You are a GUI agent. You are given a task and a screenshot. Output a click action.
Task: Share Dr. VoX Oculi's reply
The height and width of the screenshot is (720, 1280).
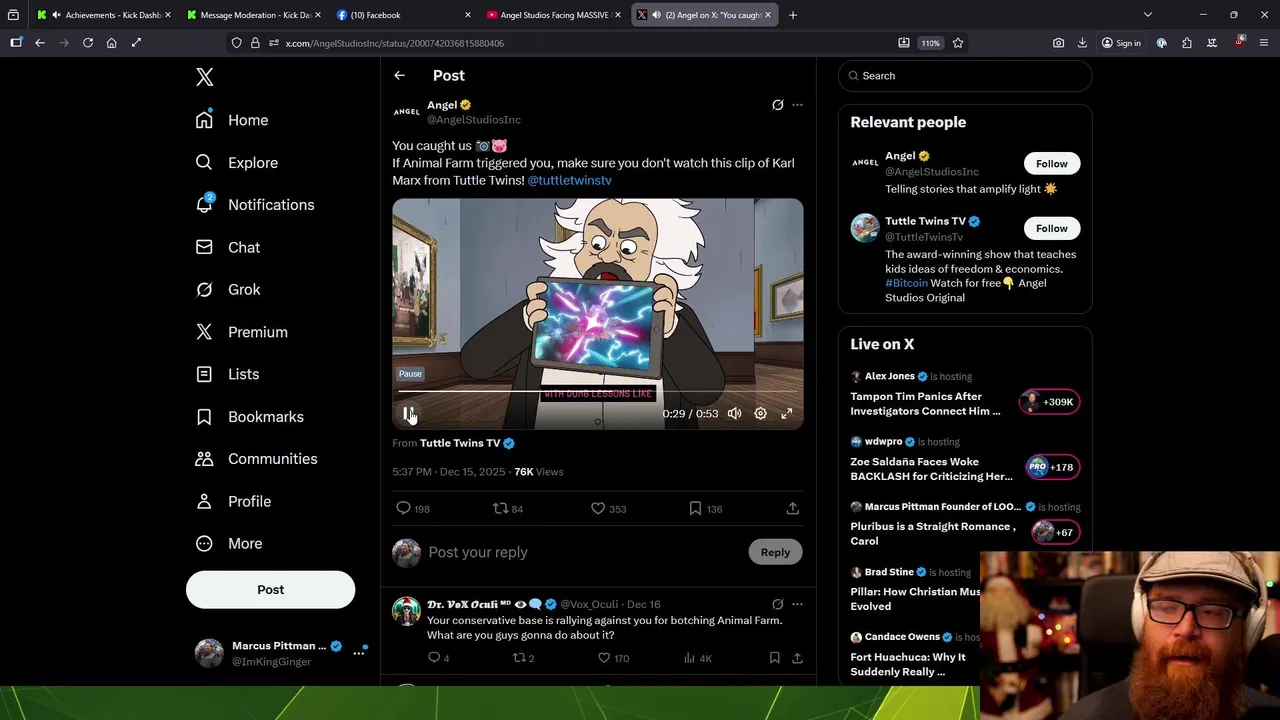click(797, 658)
